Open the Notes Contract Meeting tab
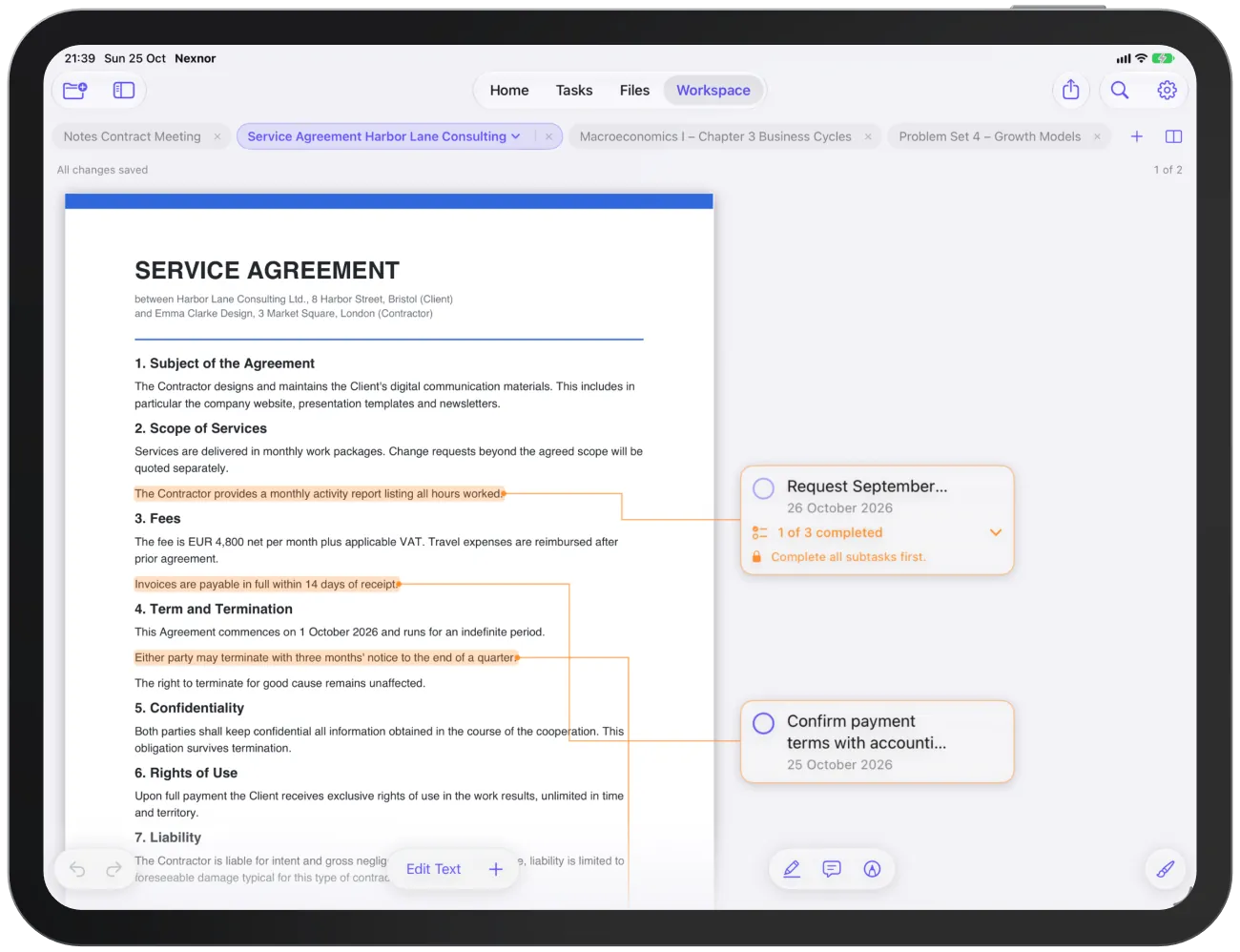 (x=133, y=136)
